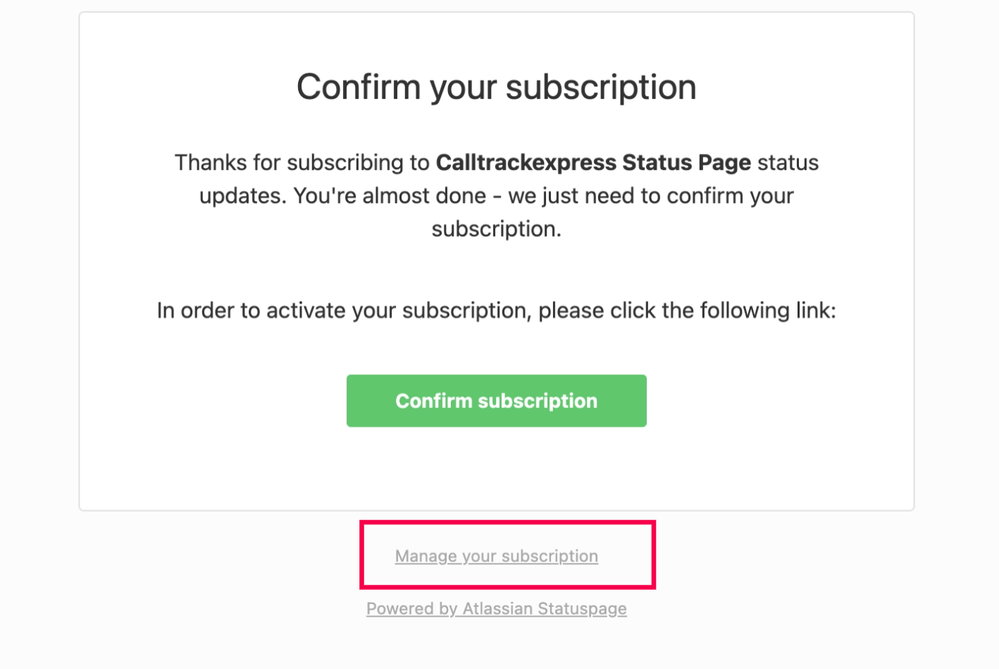999x669 pixels.
Task: Click the underlined Atlassian Statuspage footer text
Action: click(x=496, y=608)
